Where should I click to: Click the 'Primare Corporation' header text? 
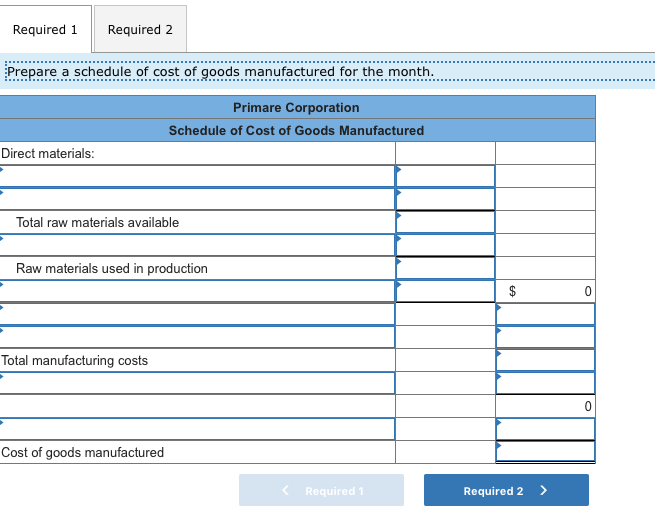coord(296,107)
